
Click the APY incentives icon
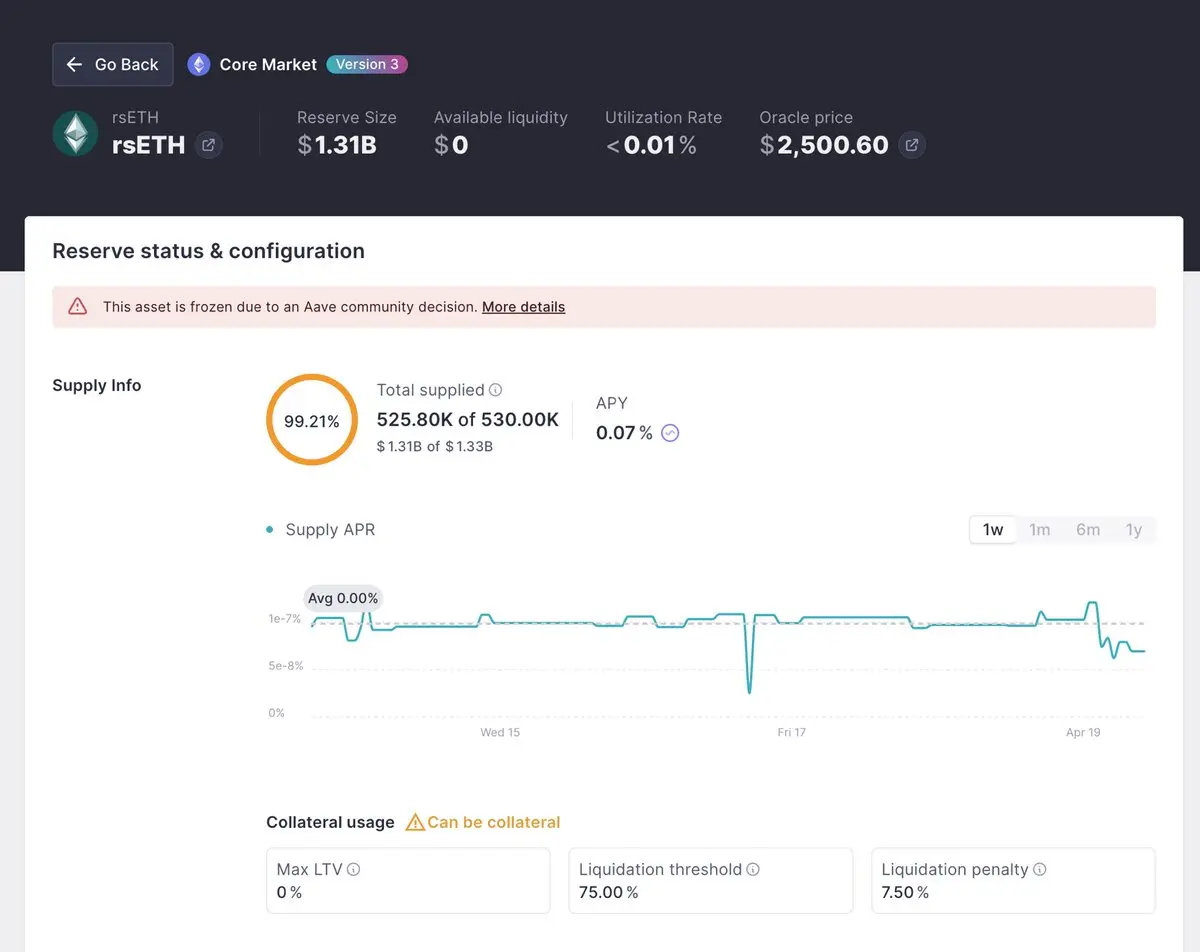(671, 433)
